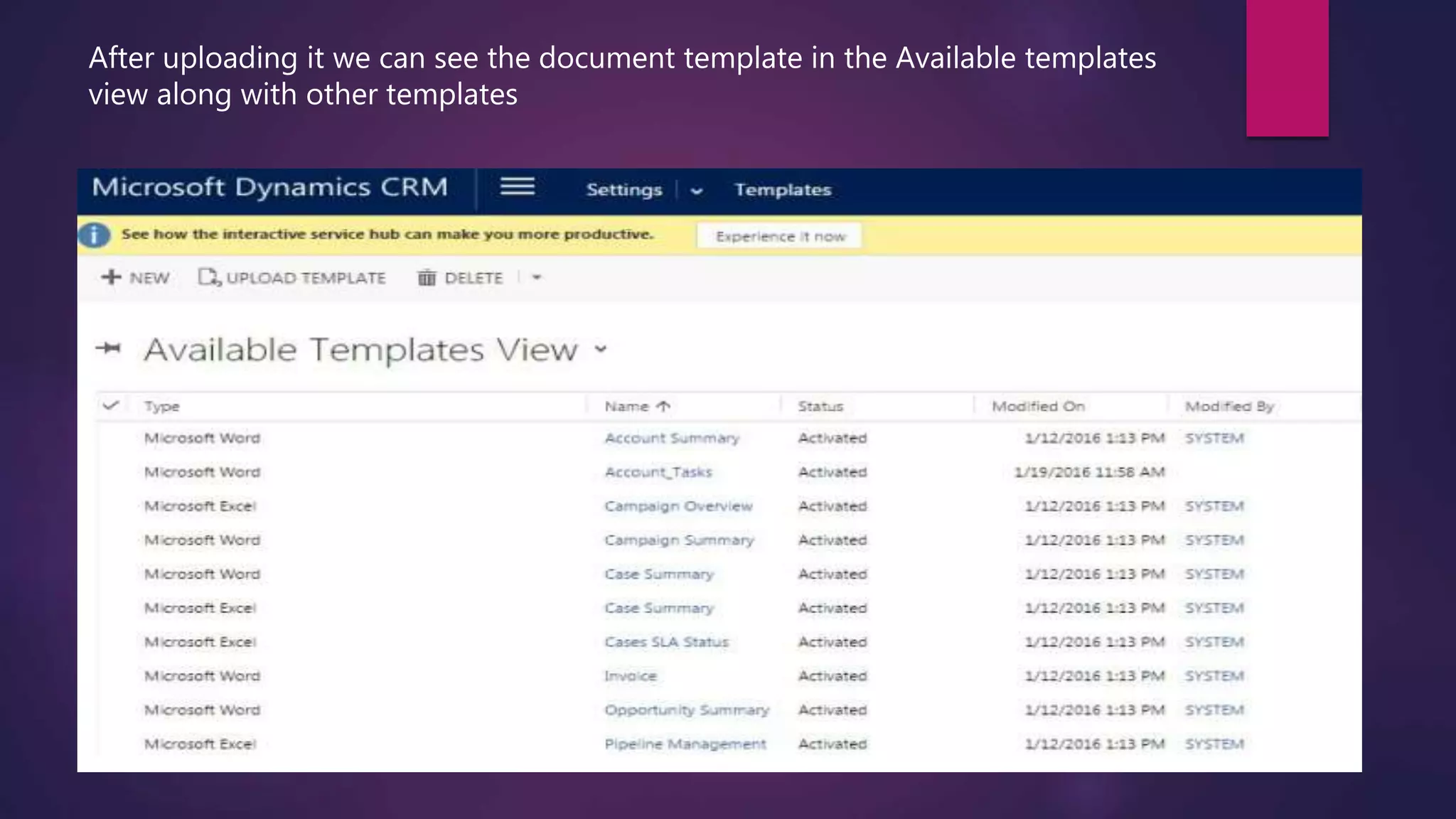
Task: Open the Campaign Summary template
Action: pos(679,540)
